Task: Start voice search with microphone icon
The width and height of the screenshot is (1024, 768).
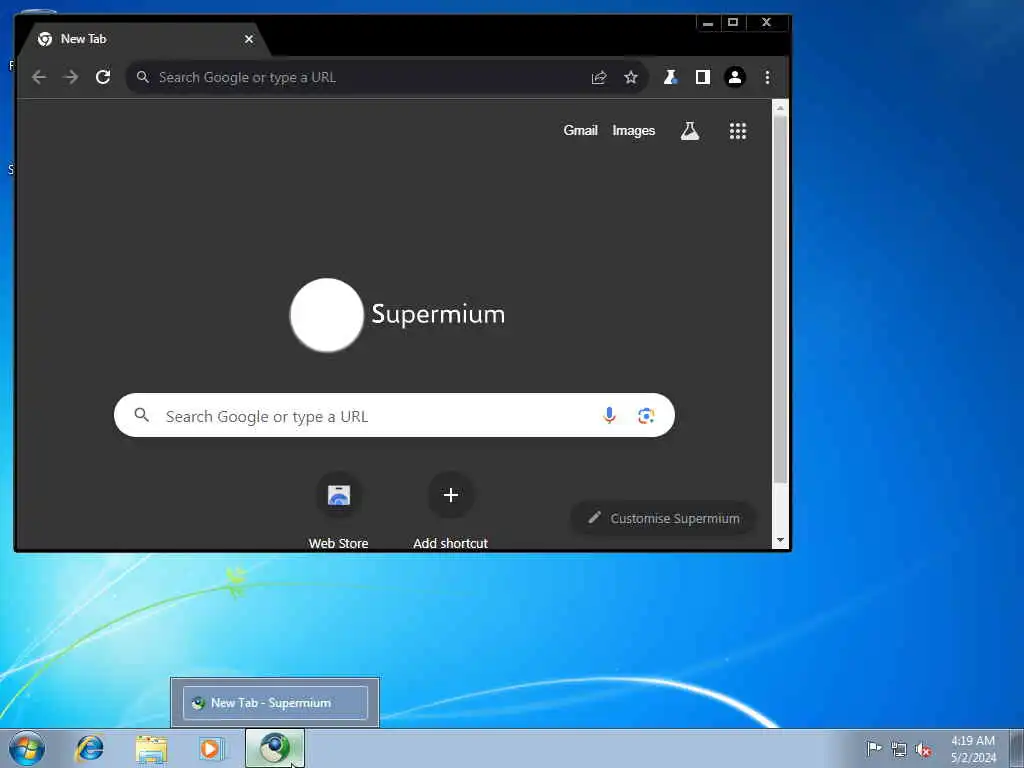Action: click(609, 415)
